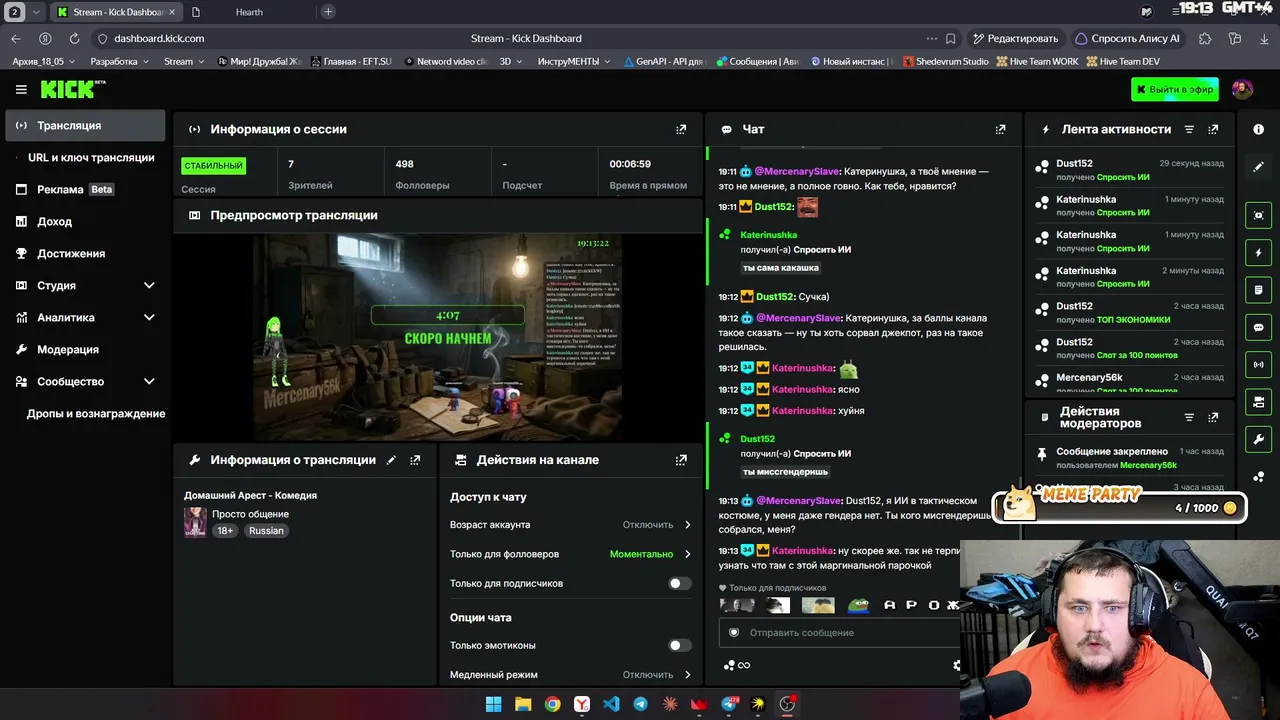Image resolution: width=1280 pixels, height=720 pixels.
Task: Toggle the Только для подписчиков chat access switch
Action: (x=679, y=583)
